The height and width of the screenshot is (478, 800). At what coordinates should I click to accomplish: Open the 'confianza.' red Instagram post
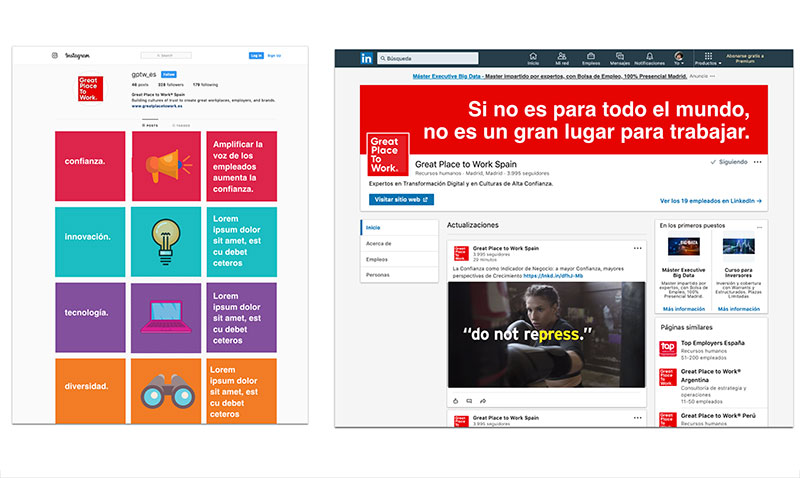(90, 166)
